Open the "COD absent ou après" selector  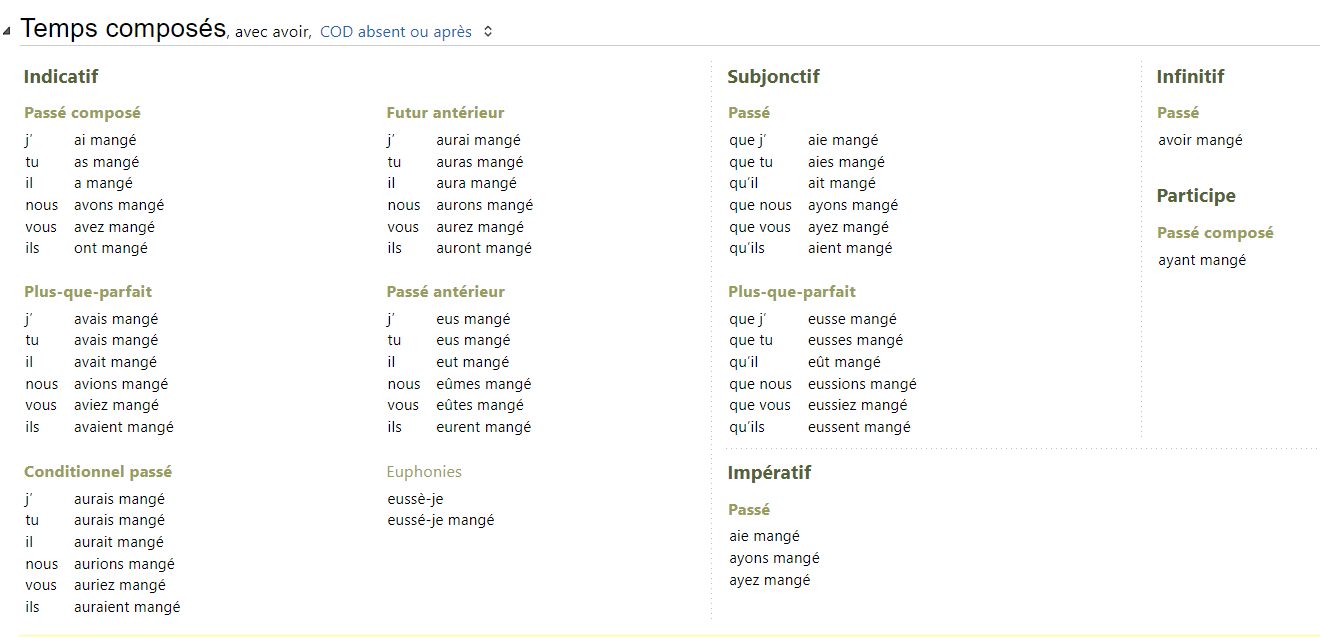pos(396,32)
